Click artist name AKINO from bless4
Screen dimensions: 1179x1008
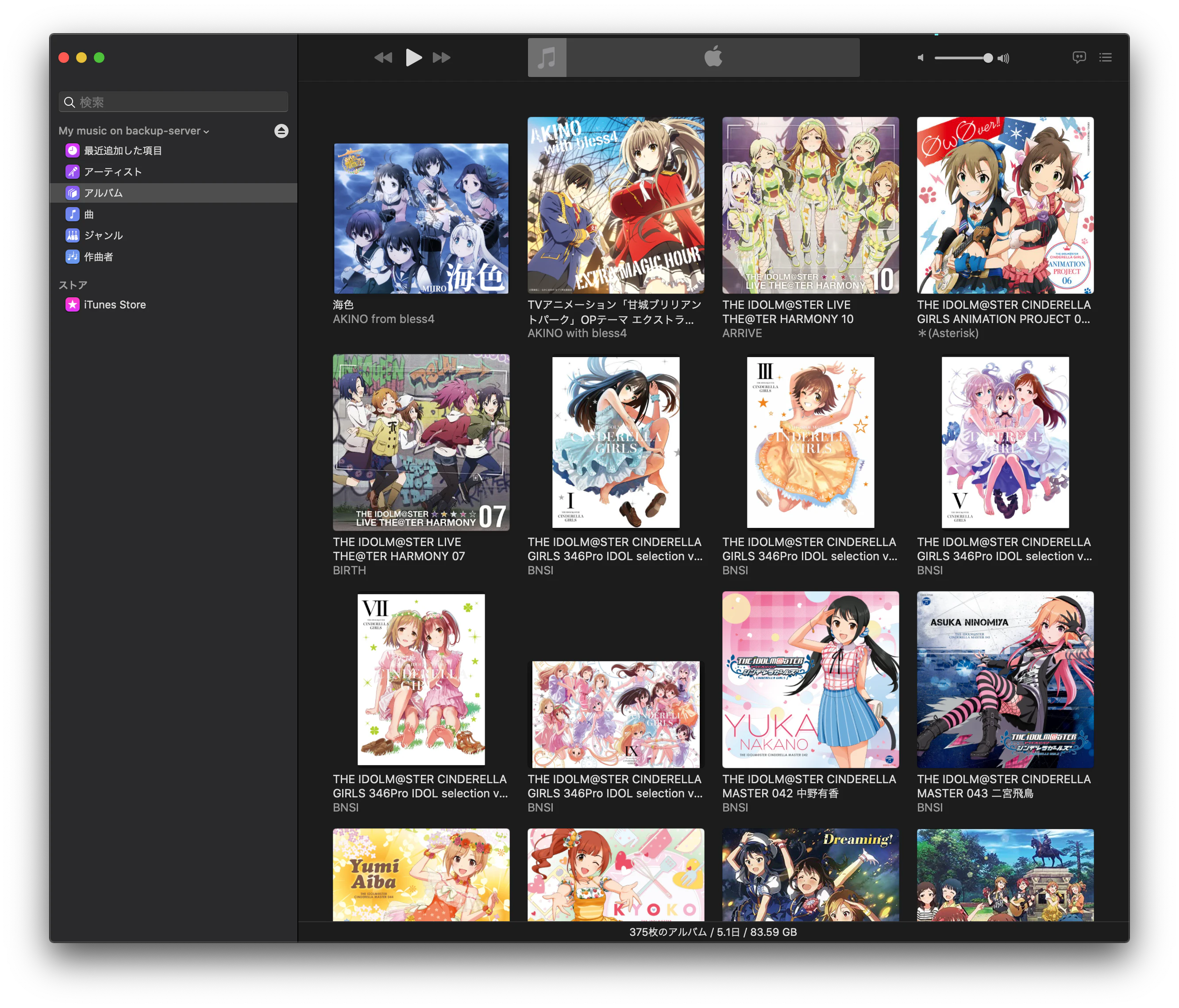coord(384,319)
